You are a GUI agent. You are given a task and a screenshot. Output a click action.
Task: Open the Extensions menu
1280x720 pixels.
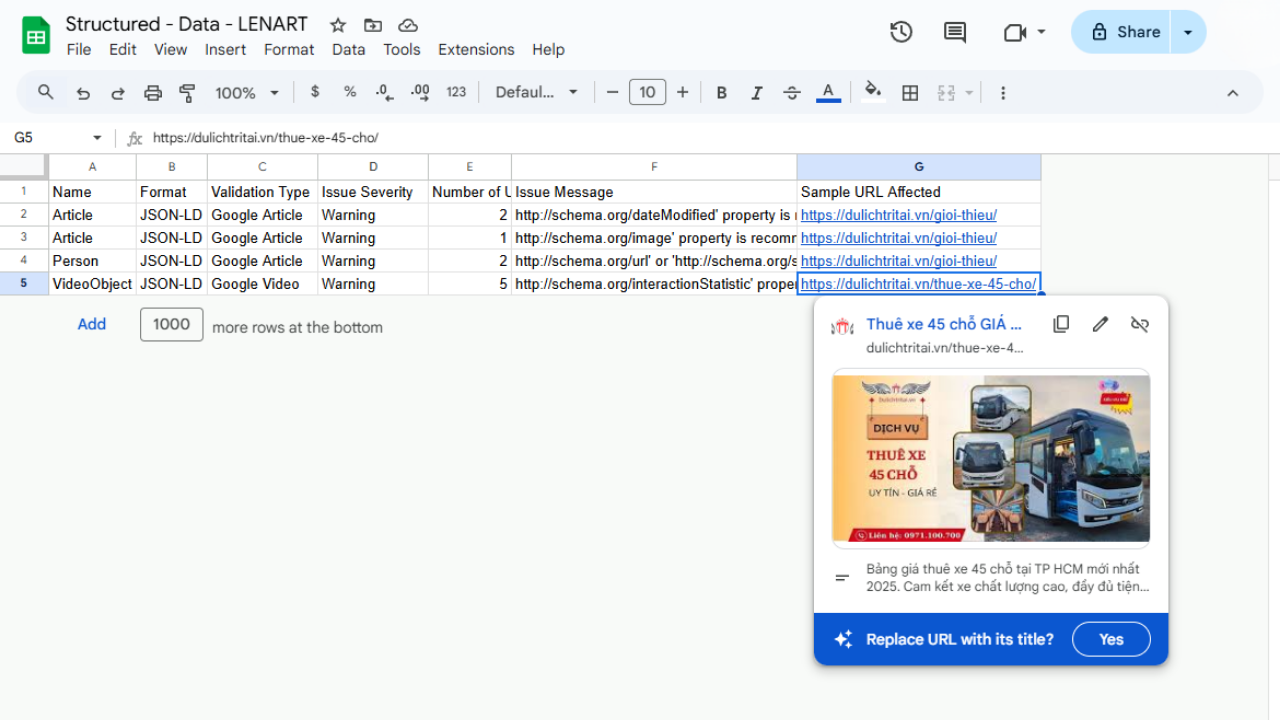tap(476, 49)
